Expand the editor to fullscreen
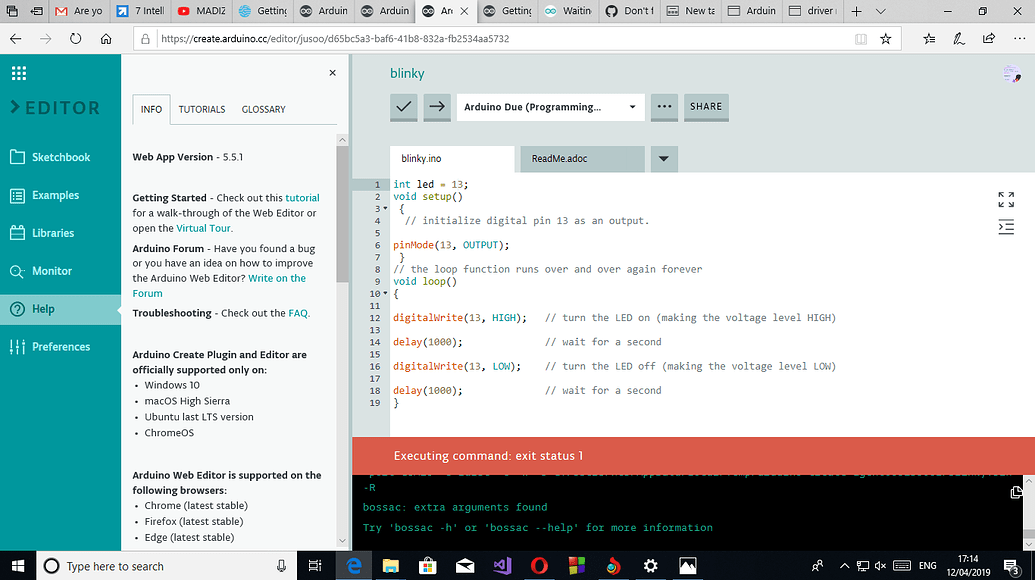1035x580 pixels. 1004,199
